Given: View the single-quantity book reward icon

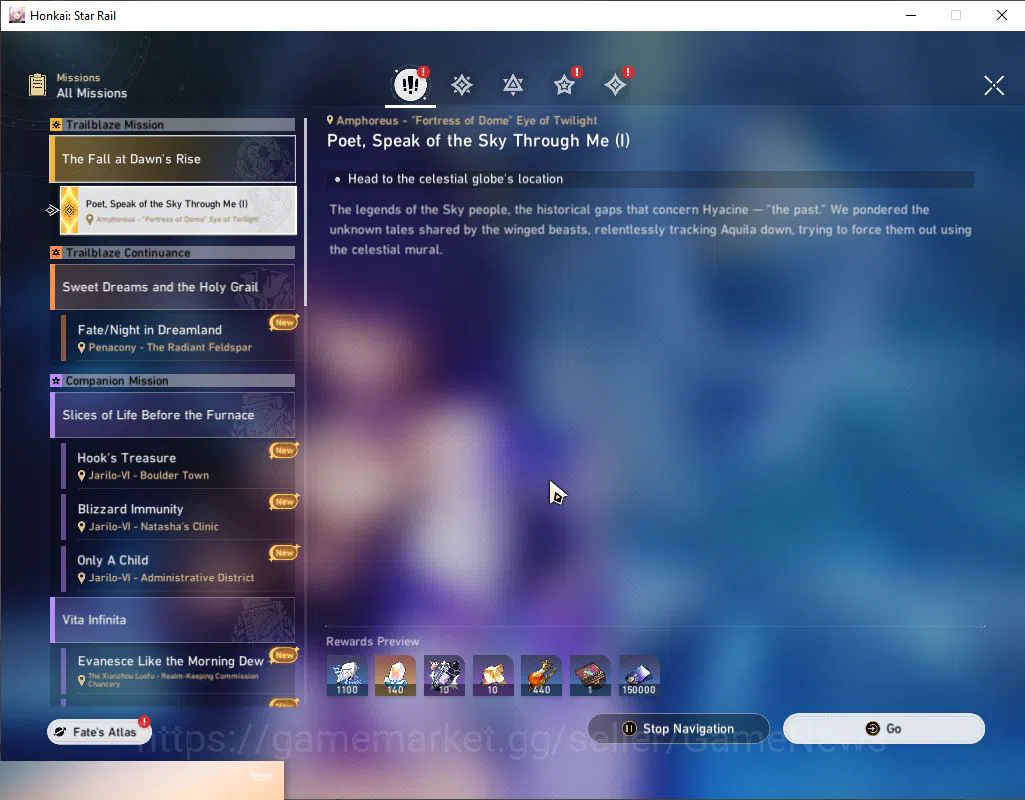Looking at the screenshot, I should (x=590, y=676).
